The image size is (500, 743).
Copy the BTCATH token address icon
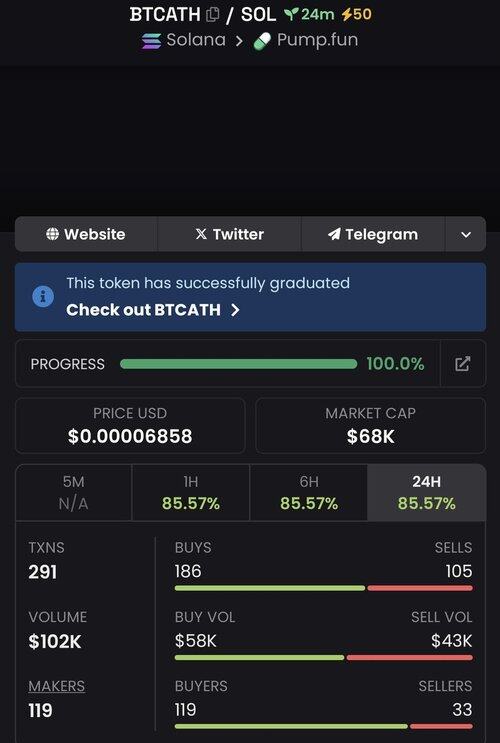point(213,15)
